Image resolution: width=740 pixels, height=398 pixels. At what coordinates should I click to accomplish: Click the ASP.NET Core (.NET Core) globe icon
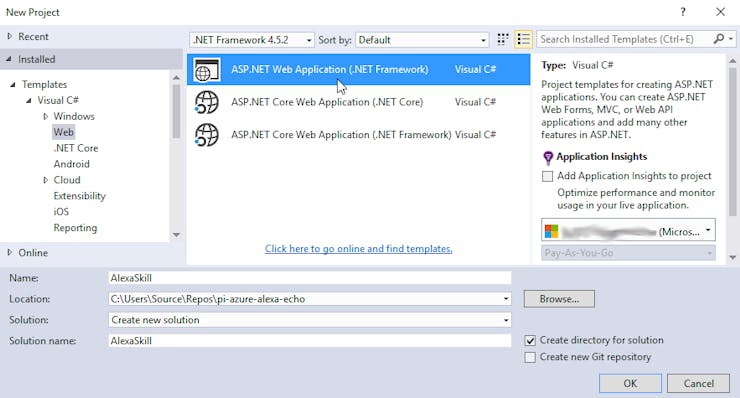tap(207, 102)
